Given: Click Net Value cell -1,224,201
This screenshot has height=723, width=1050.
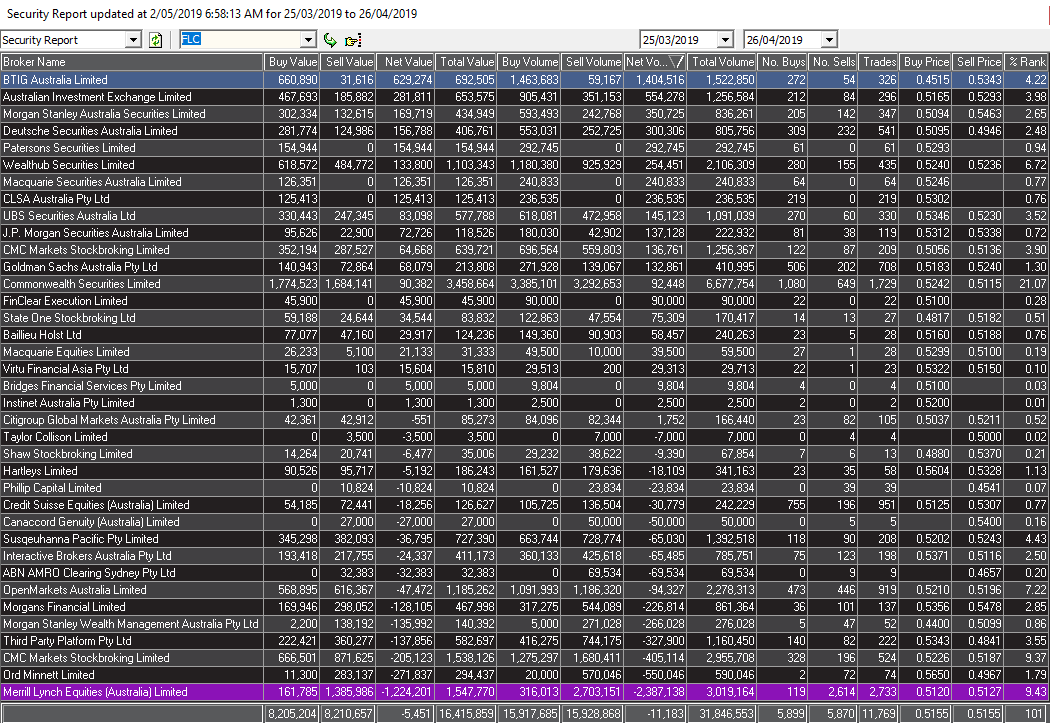Looking at the screenshot, I should (406, 692).
